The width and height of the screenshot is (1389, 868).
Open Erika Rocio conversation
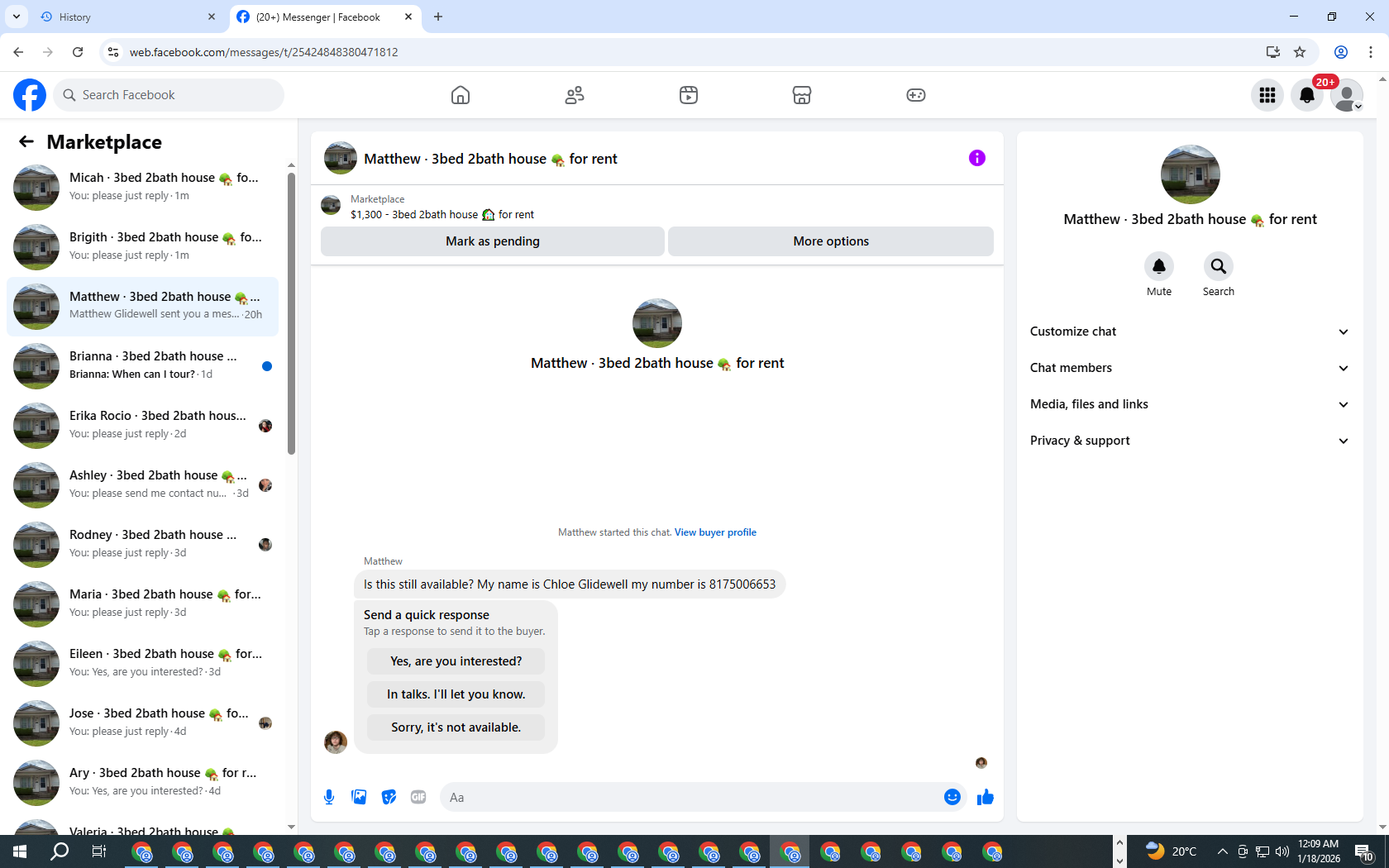(x=142, y=426)
